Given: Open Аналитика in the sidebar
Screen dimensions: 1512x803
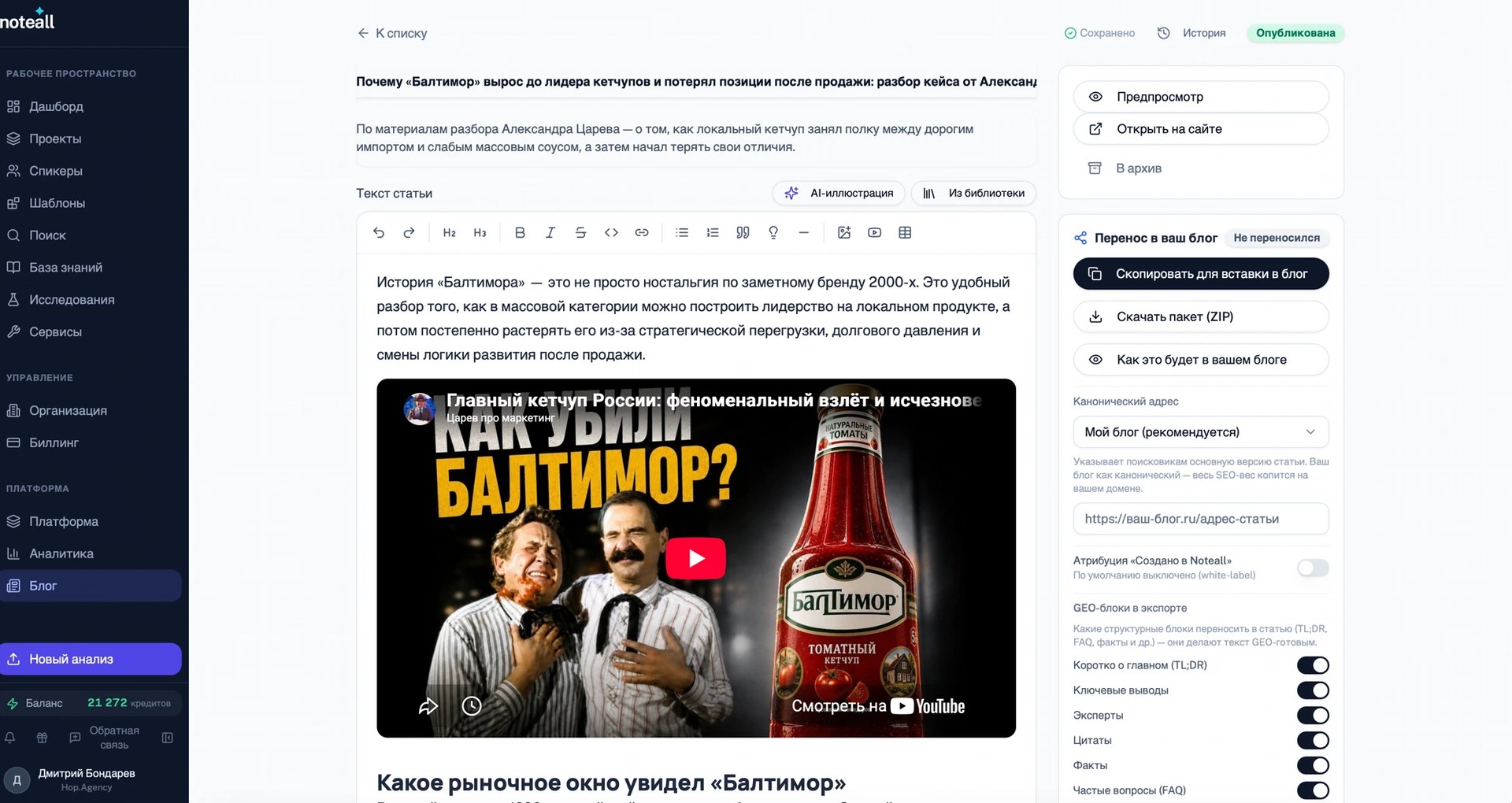Looking at the screenshot, I should click(91, 554).
